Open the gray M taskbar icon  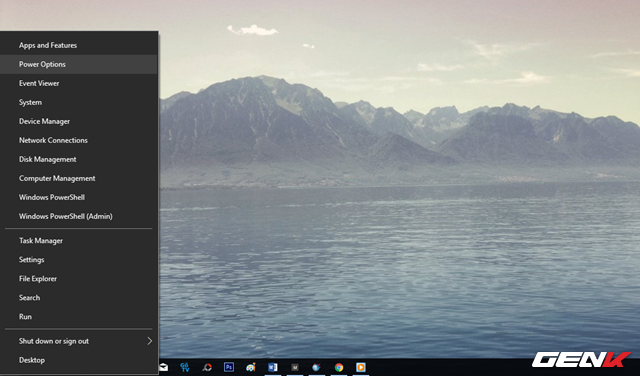(x=295, y=367)
